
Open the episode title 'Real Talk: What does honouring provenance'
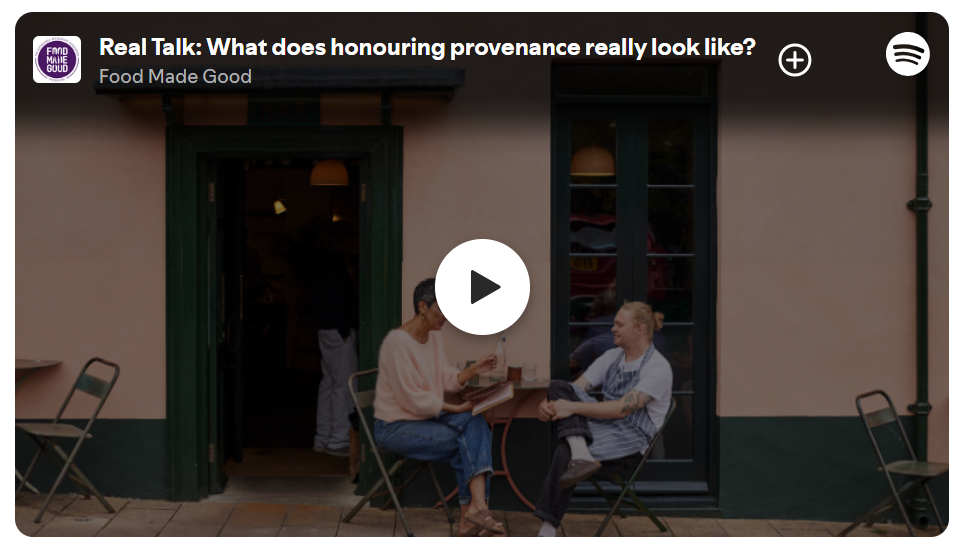427,47
